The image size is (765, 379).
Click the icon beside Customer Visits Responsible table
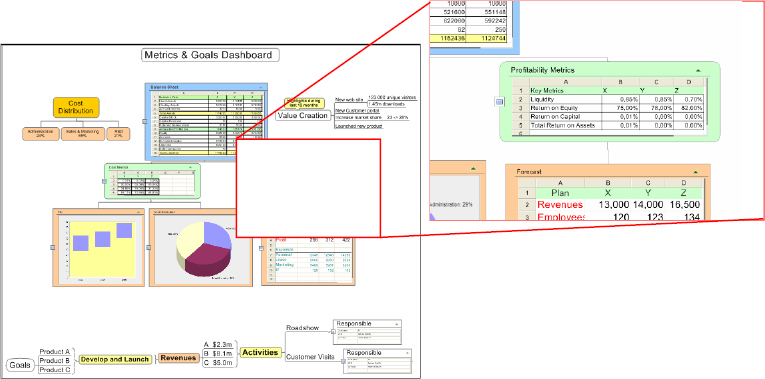[x=342, y=361]
